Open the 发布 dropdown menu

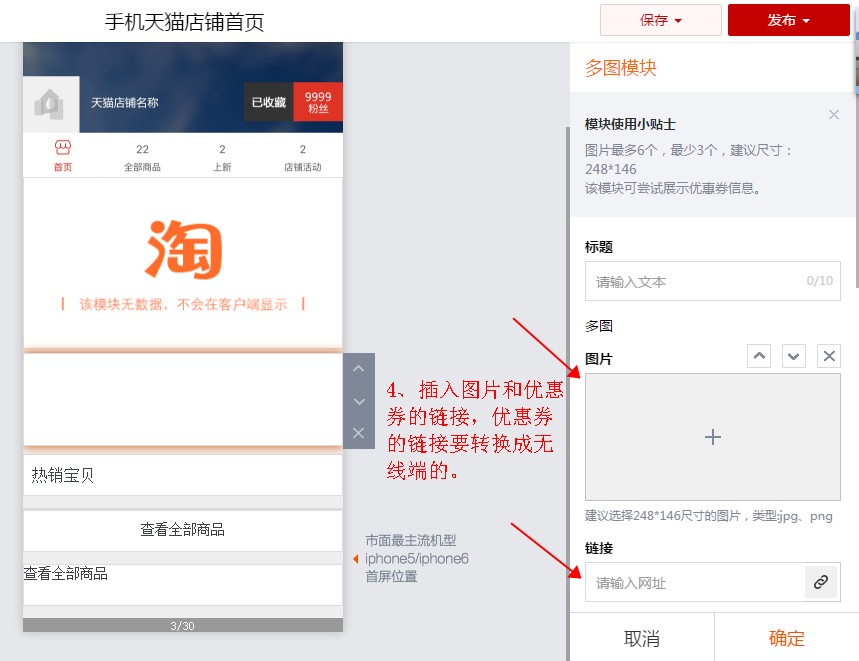(x=788, y=19)
